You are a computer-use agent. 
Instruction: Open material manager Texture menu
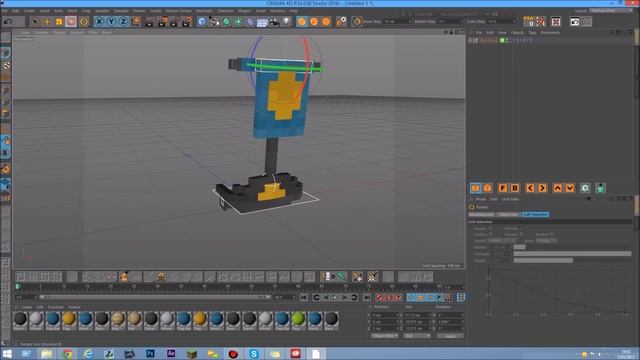point(74,307)
